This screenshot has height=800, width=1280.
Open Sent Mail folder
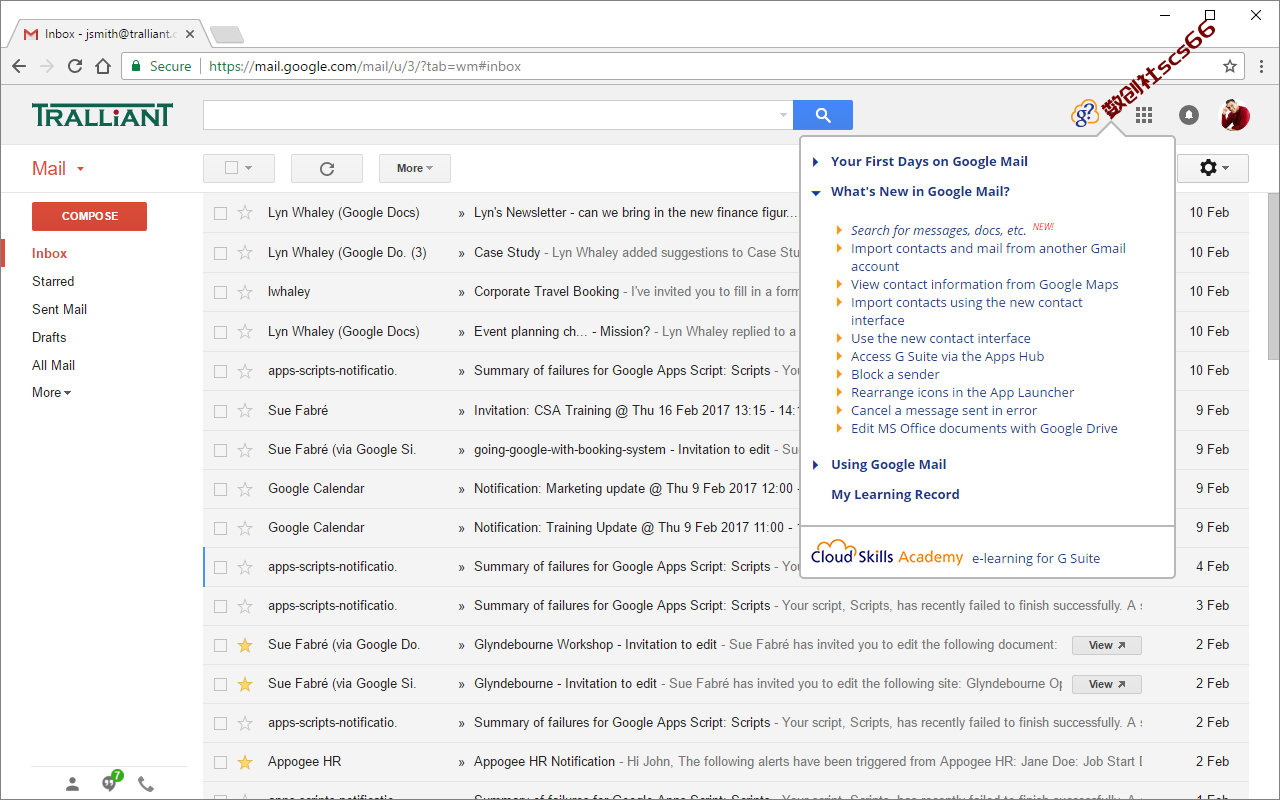(x=59, y=309)
